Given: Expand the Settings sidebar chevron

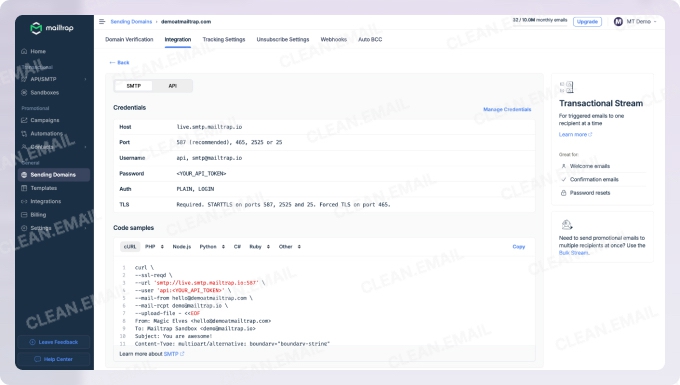Looking at the screenshot, I should click(x=85, y=228).
